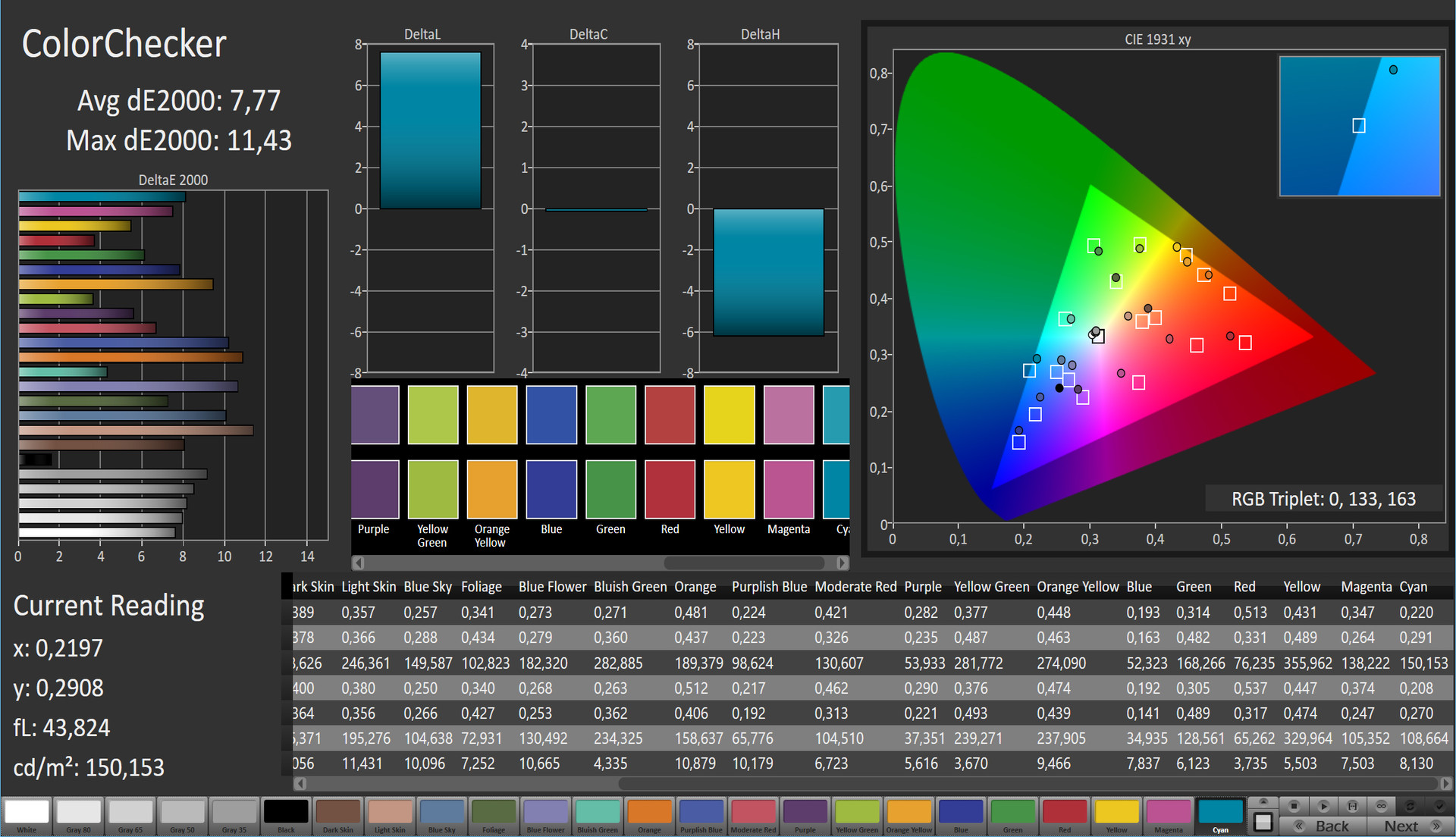Viewport: 1456px width, 837px height.
Task: Click the Max dE2000: 11,43 value
Action: [x=179, y=140]
